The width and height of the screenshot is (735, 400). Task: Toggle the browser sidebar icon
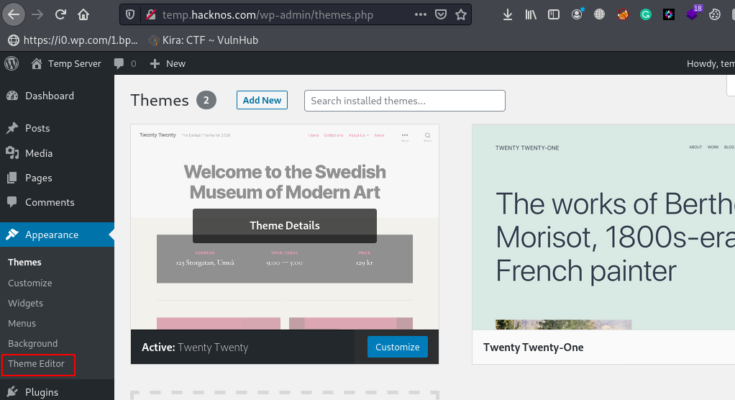pos(554,15)
